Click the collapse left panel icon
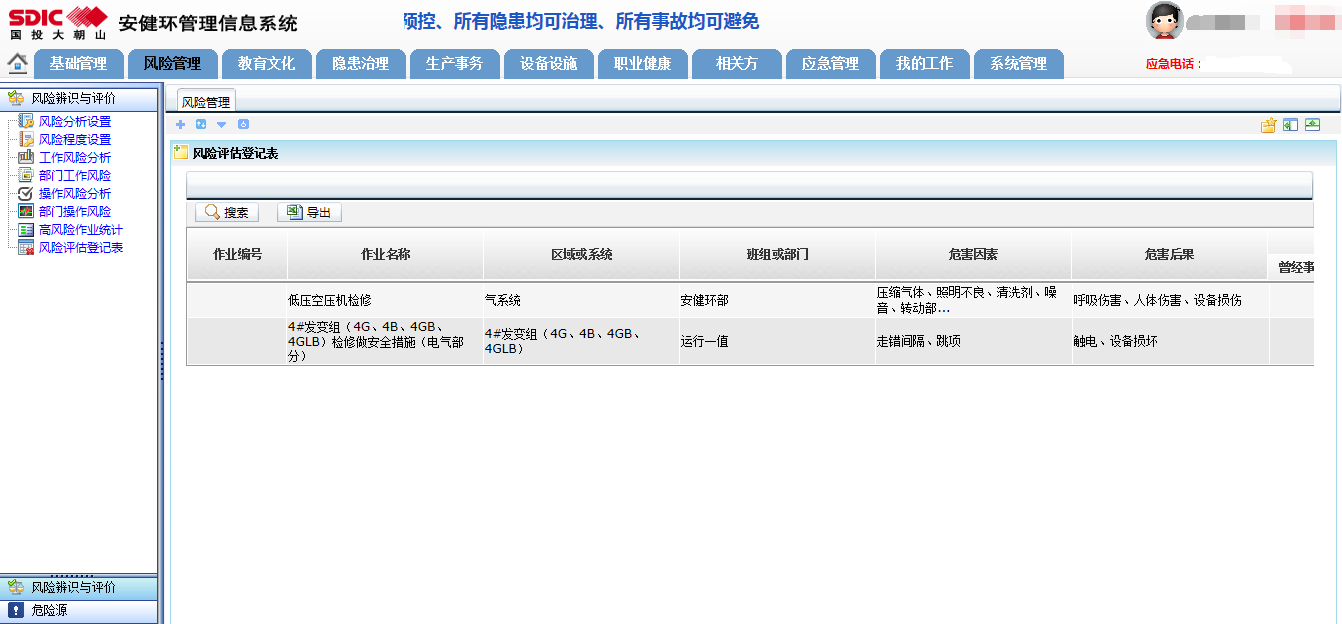The image size is (1342, 624). 1290,125
